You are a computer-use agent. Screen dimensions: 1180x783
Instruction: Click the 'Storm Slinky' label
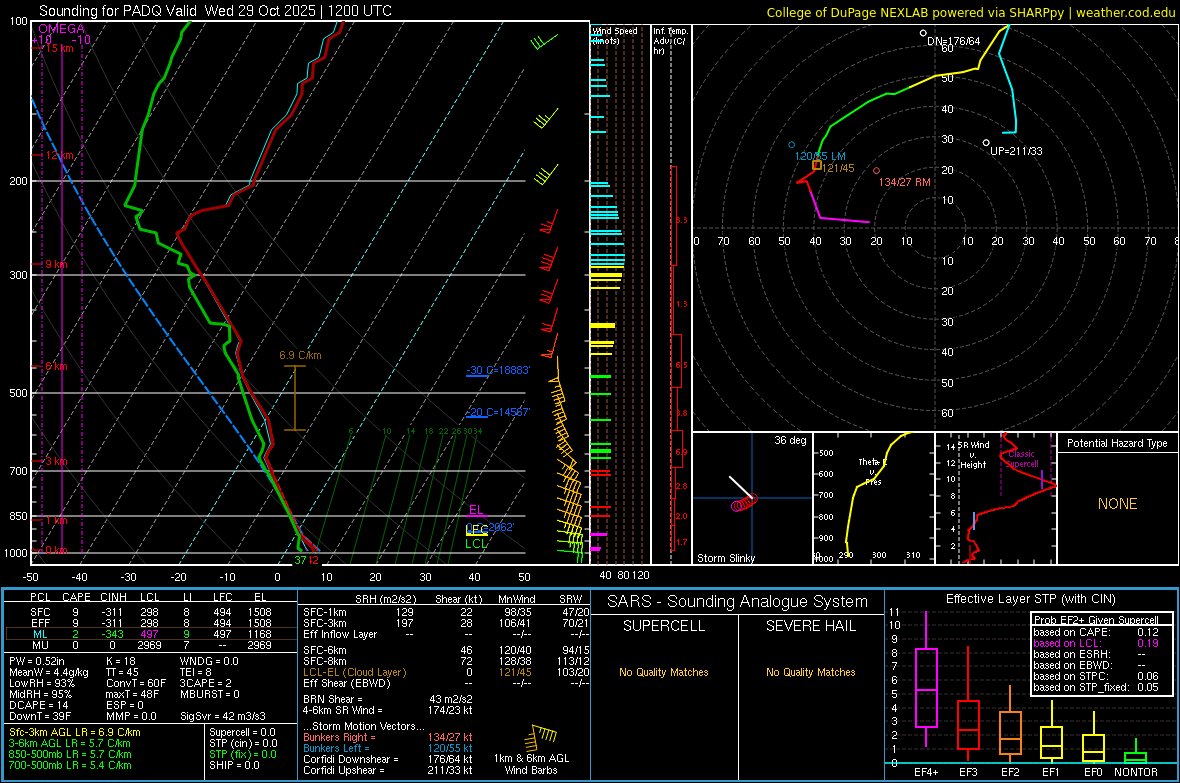point(725,558)
